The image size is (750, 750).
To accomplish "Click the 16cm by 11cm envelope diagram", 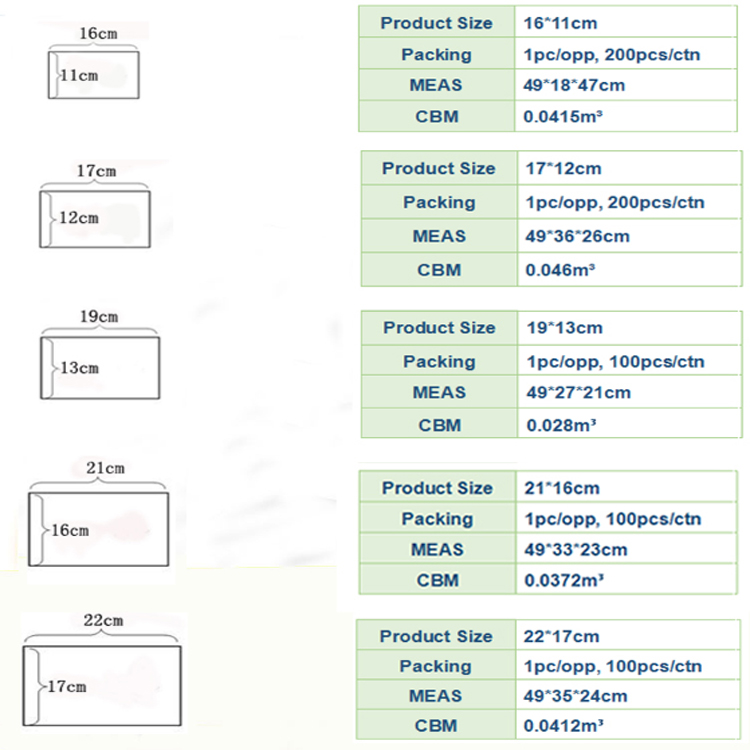I will [x=94, y=76].
